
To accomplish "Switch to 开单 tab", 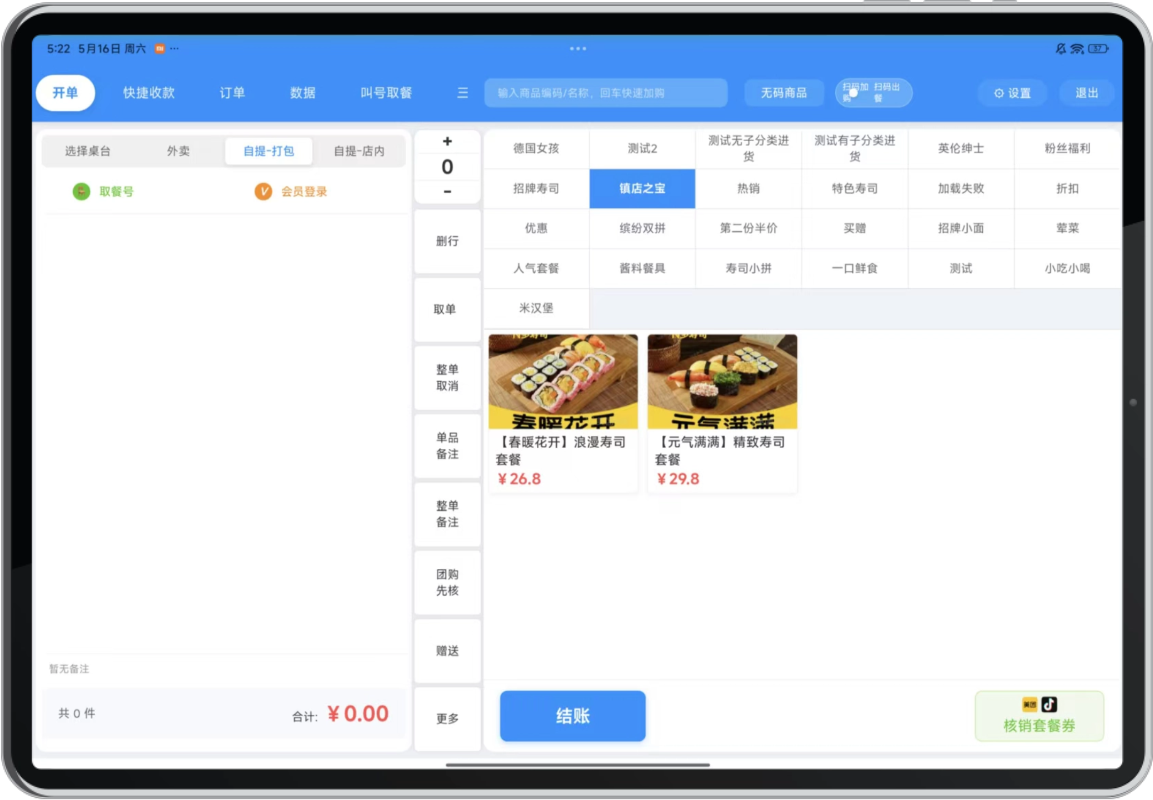I will 65,93.
